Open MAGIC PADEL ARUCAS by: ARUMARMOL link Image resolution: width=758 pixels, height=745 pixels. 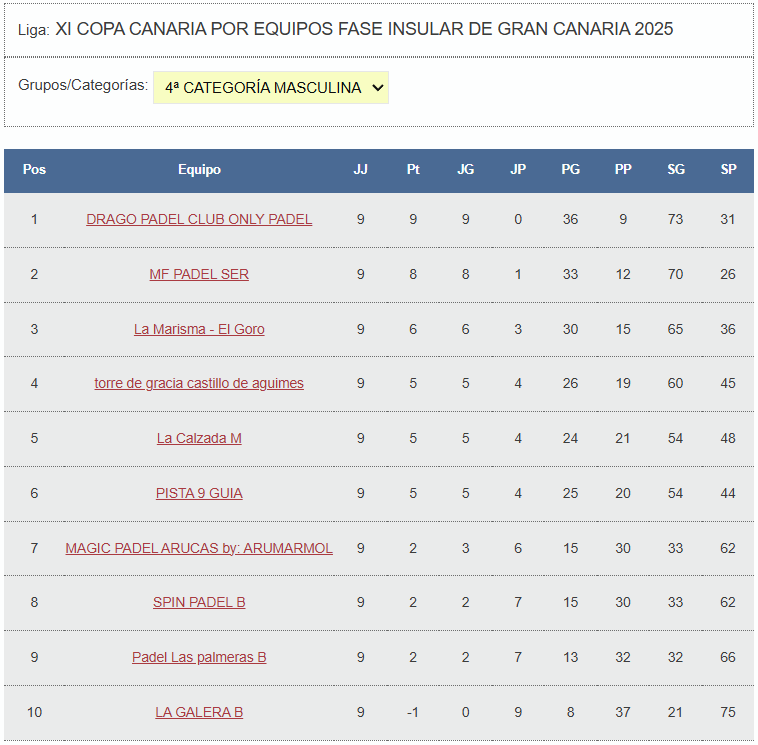point(199,548)
